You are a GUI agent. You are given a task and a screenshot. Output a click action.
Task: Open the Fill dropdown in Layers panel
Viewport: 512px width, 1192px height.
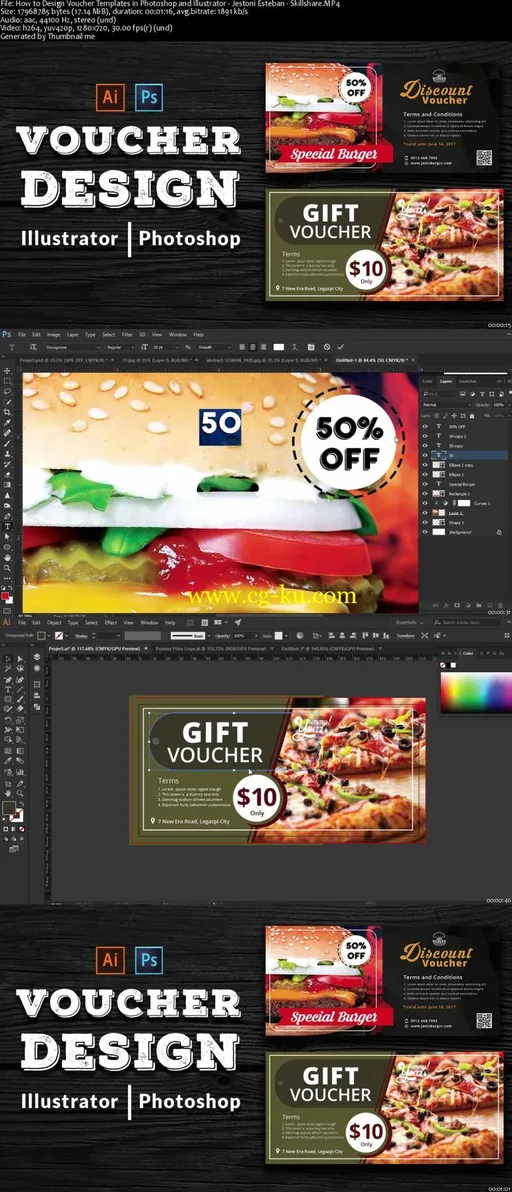(x=509, y=416)
